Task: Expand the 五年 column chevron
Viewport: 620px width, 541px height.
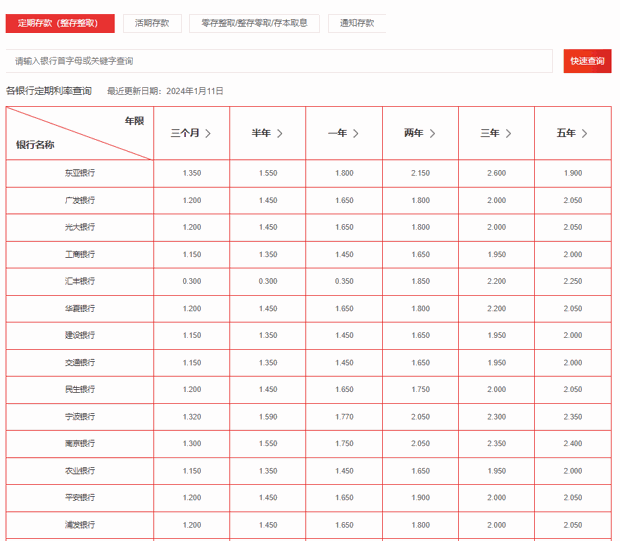Action: coord(584,133)
